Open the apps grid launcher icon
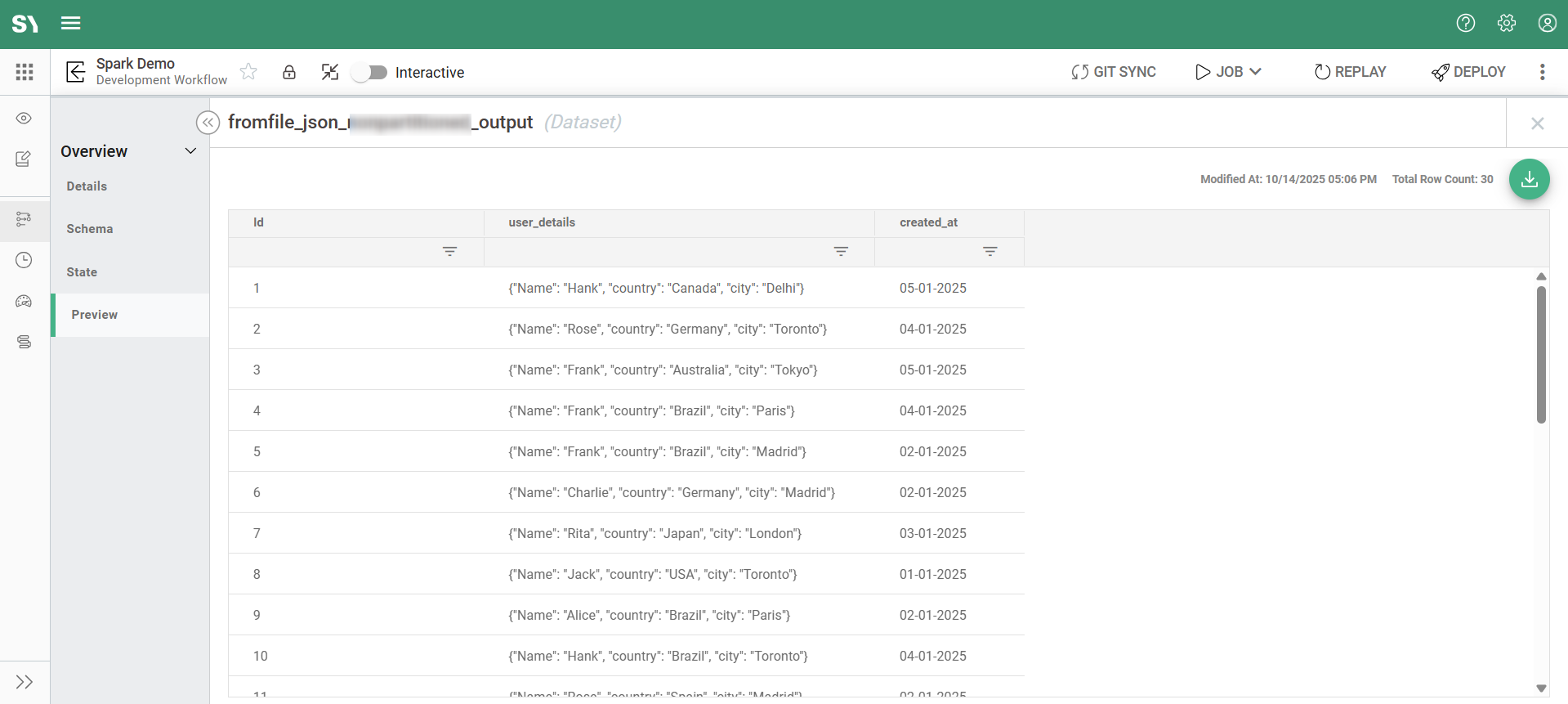The image size is (1568, 704). [25, 72]
